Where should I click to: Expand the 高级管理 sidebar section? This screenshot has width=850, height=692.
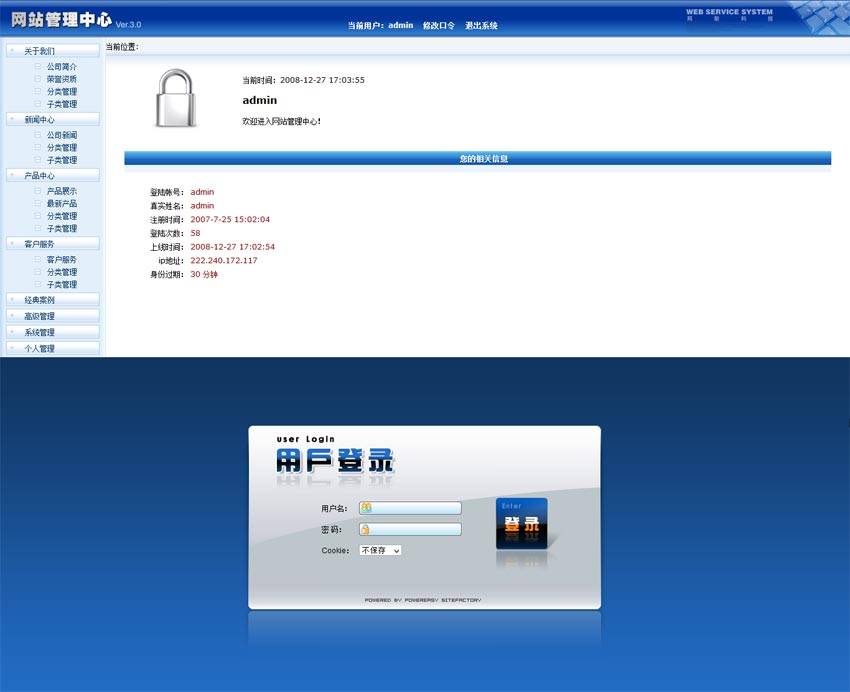pyautogui.click(x=52, y=316)
